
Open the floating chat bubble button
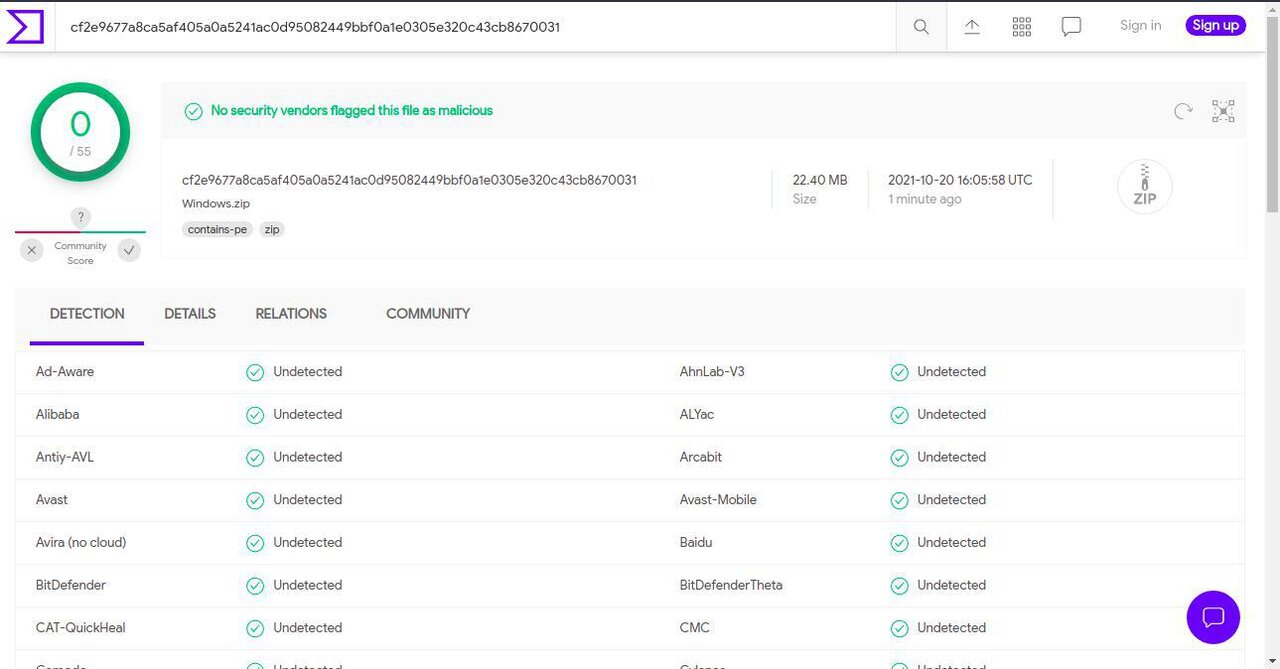point(1213,617)
